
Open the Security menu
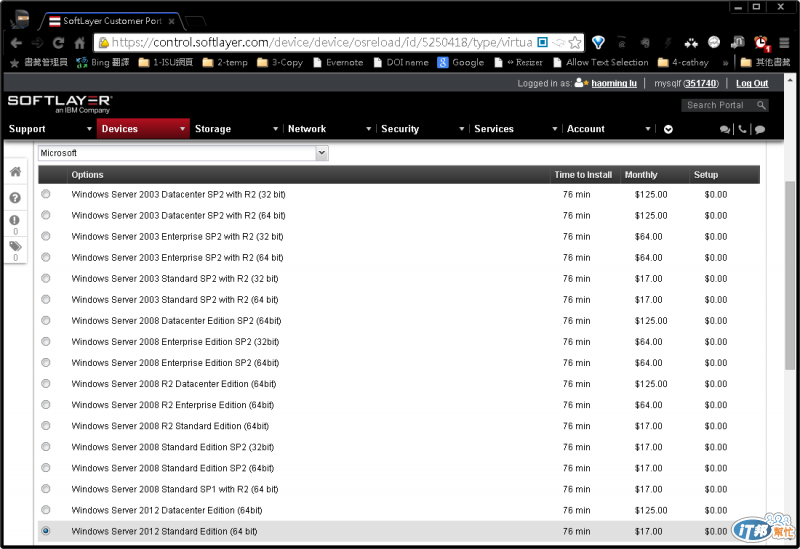pyautogui.click(x=400, y=129)
